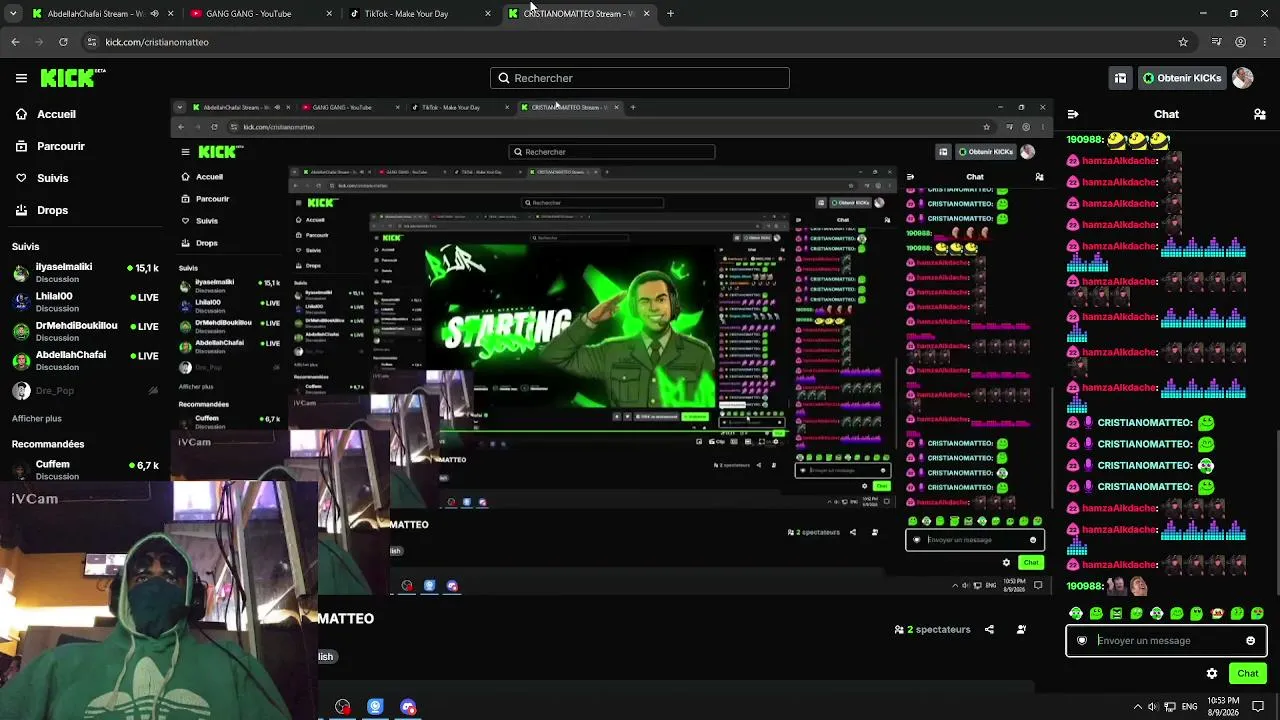
Task: Collapse the chat panel with arrow icon
Action: pyautogui.click(x=1073, y=114)
